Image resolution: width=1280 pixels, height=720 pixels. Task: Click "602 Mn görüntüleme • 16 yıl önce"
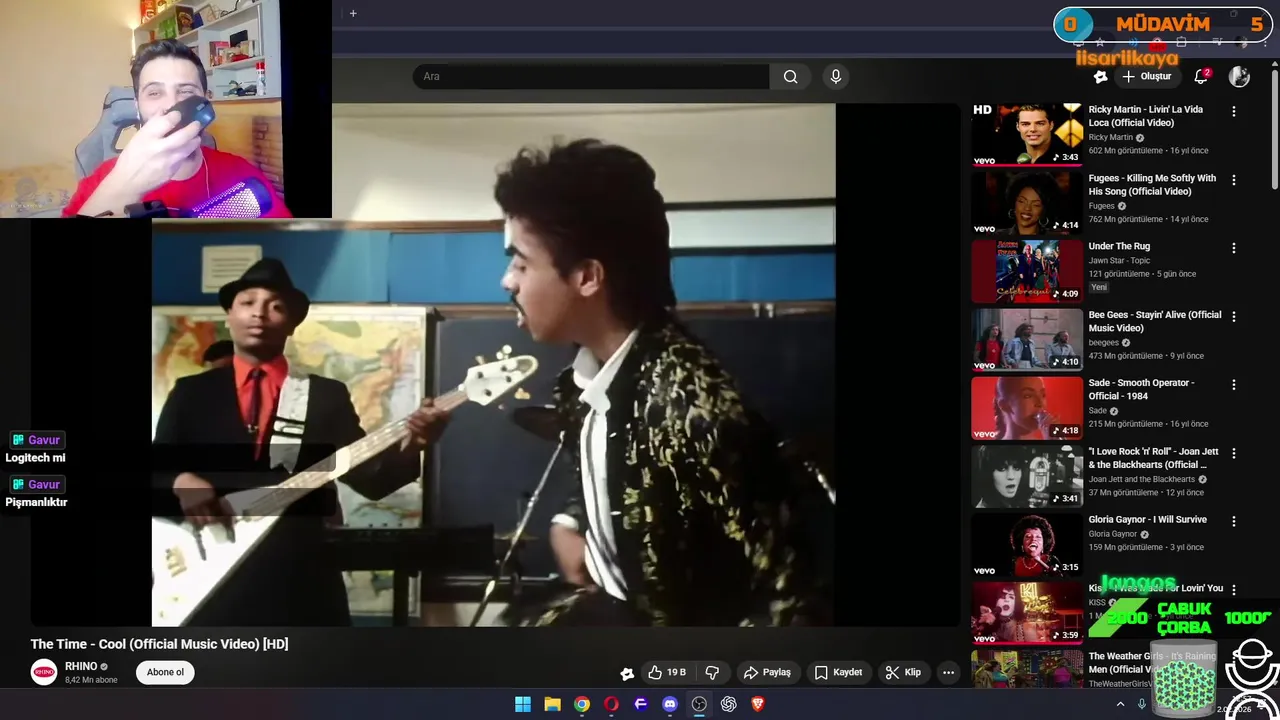click(x=1149, y=151)
